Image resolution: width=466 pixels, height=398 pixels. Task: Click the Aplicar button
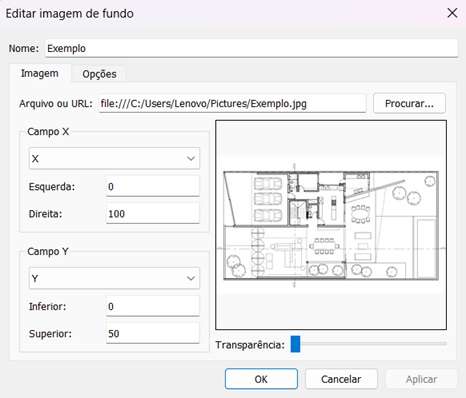[x=421, y=379]
